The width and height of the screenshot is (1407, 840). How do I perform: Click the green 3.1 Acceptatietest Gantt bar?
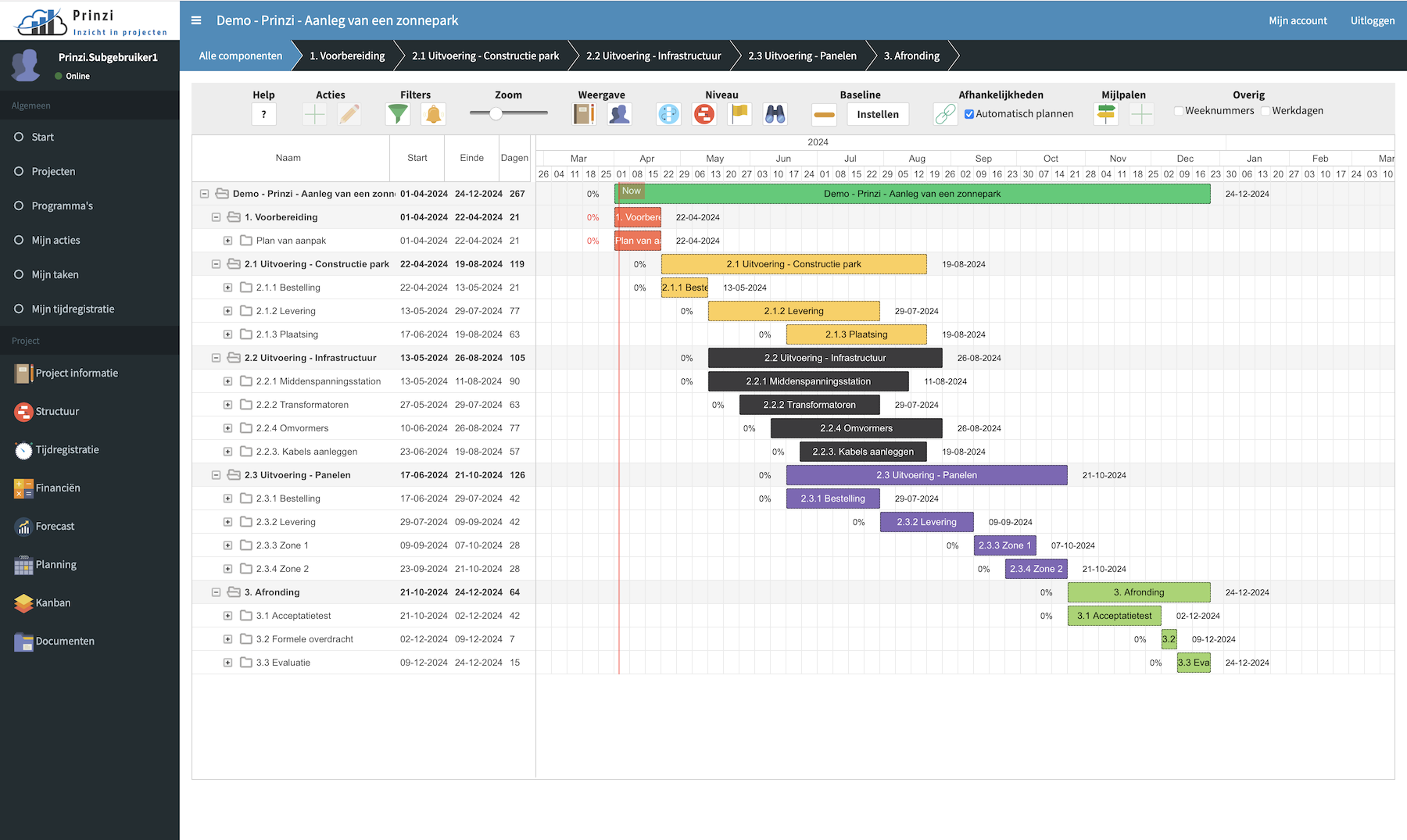point(1114,616)
